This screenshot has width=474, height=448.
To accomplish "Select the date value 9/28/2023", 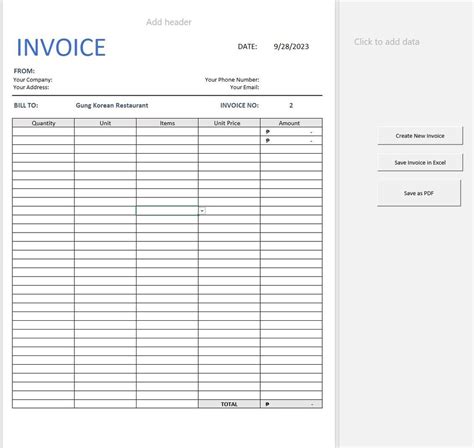I will tap(291, 47).
